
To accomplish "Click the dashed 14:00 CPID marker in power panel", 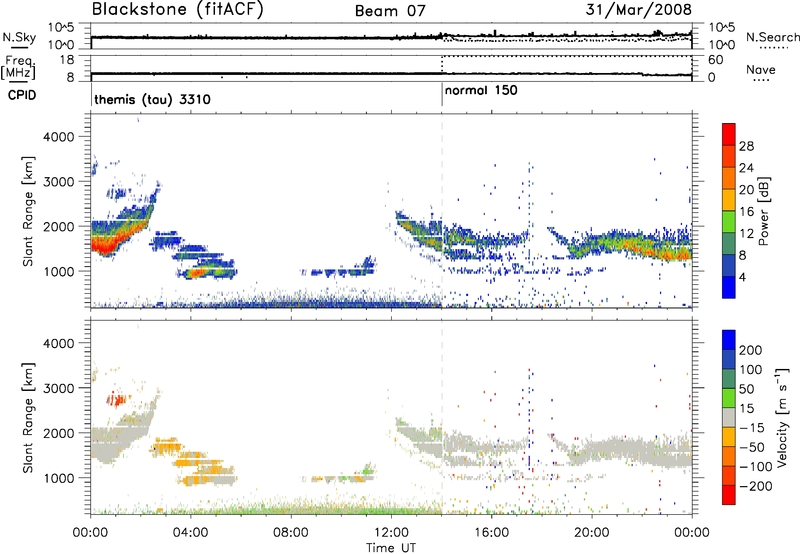I will pos(442,211).
